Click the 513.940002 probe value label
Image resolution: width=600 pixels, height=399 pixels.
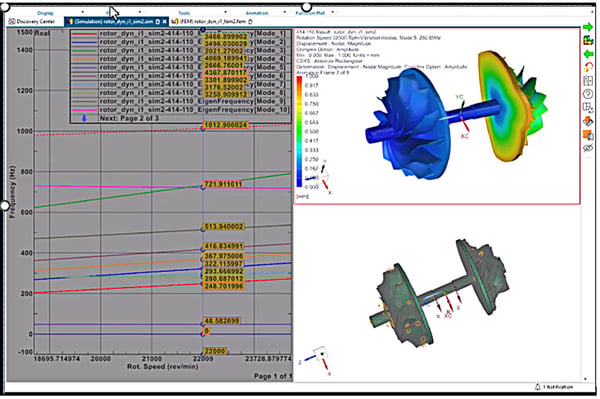coord(223,227)
